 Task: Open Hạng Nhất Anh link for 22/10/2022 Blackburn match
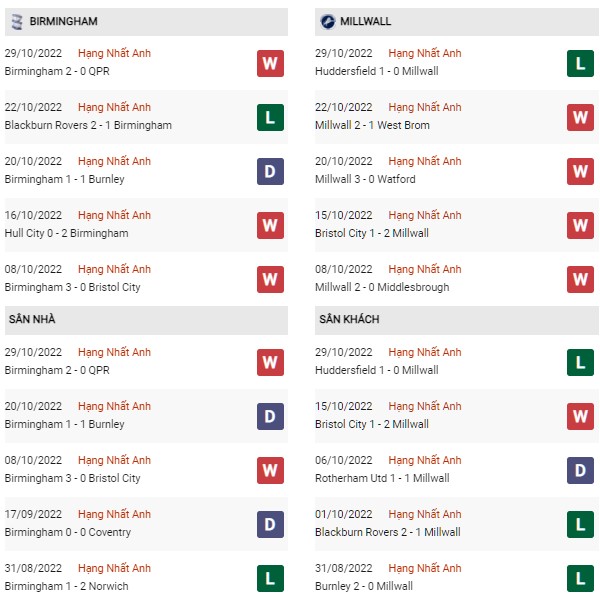click(x=114, y=107)
